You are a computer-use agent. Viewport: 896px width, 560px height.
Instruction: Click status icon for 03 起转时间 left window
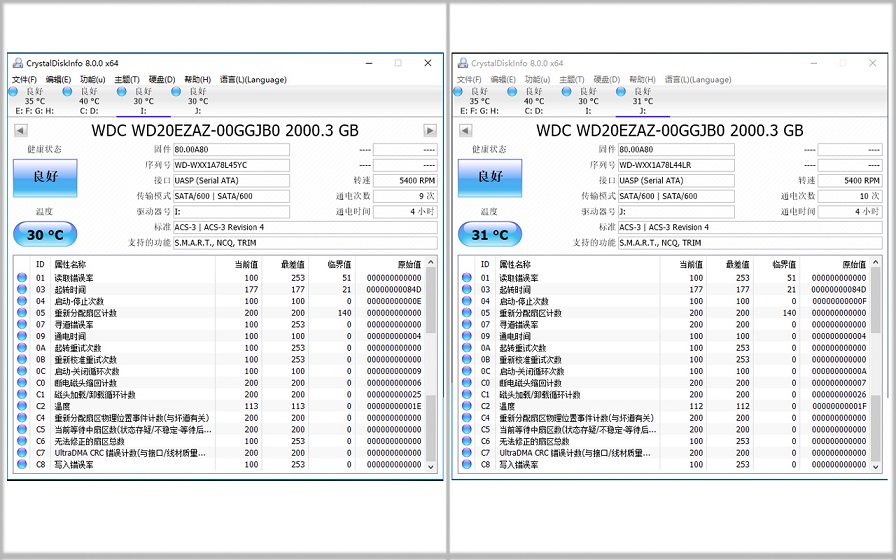click(x=22, y=289)
